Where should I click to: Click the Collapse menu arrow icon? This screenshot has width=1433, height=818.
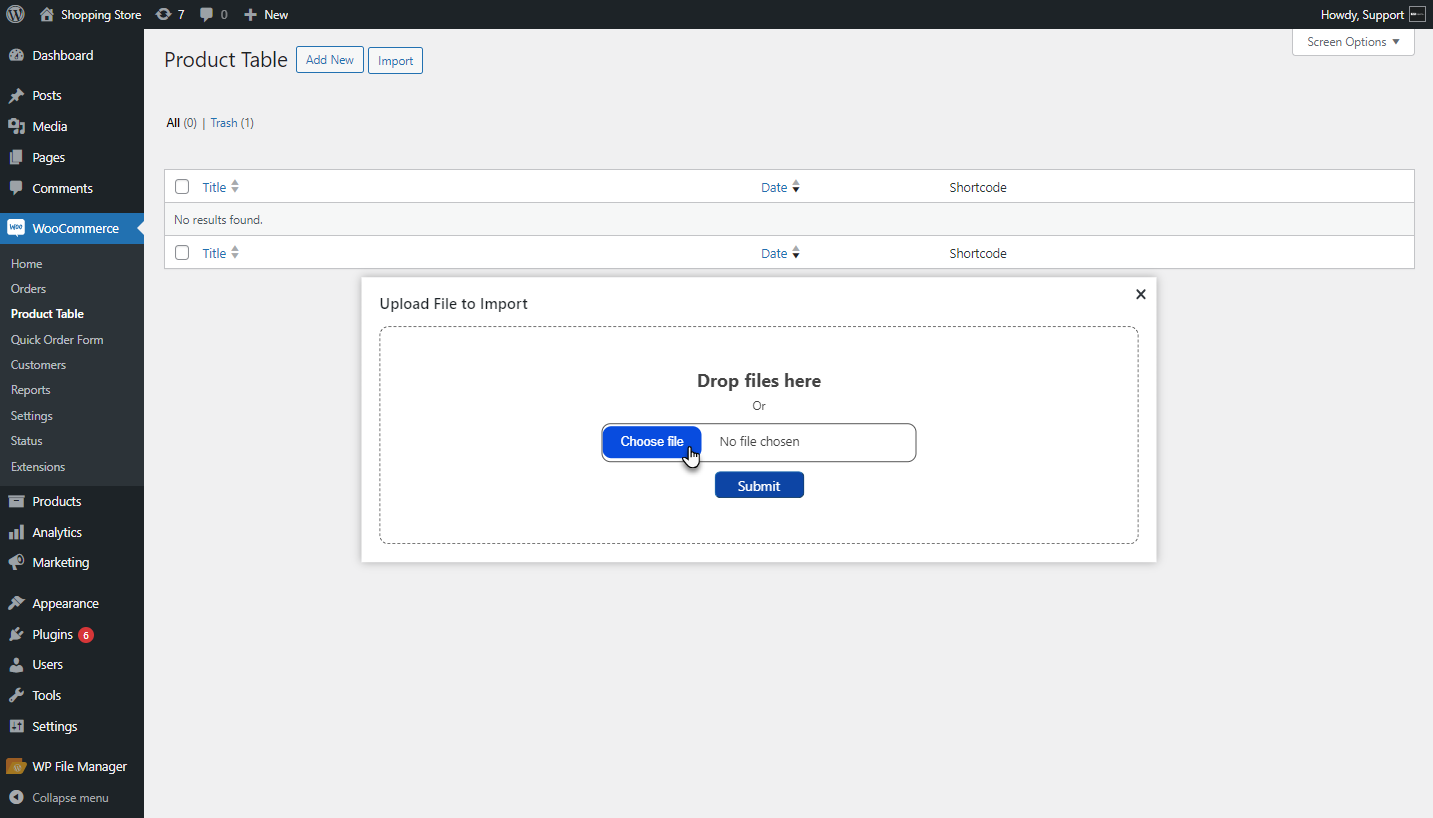[16, 798]
